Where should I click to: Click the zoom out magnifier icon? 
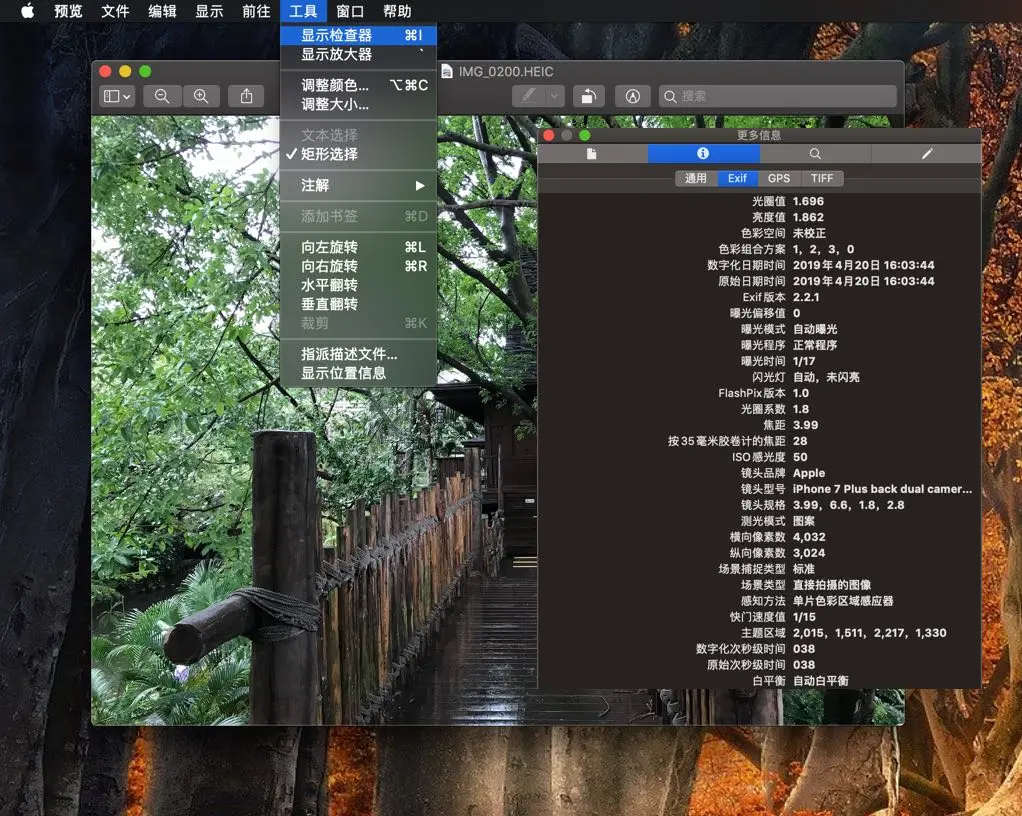pos(162,96)
